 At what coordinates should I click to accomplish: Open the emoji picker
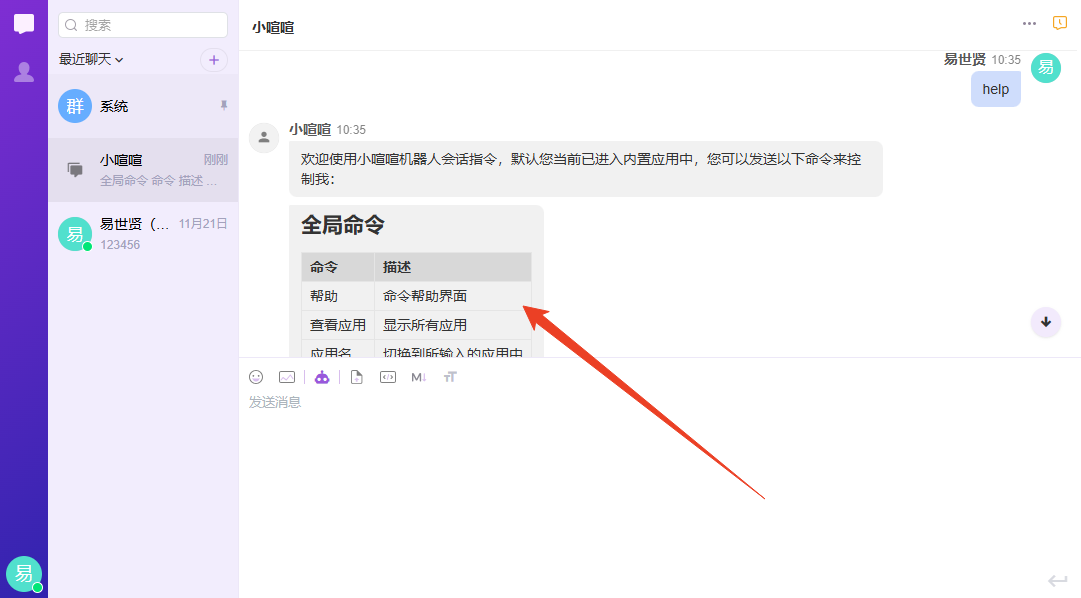pos(256,377)
